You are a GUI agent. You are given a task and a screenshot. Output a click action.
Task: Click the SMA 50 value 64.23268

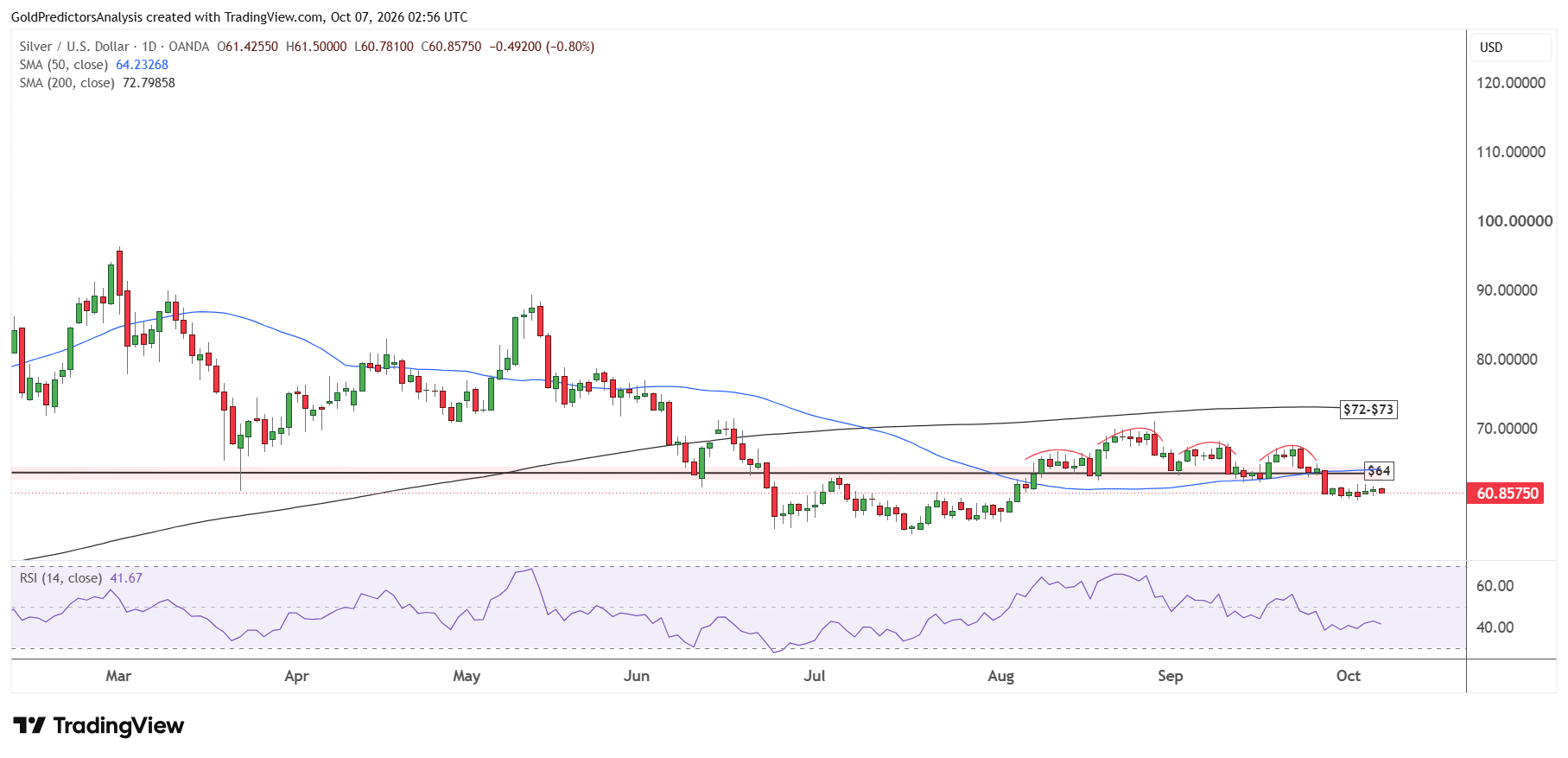pyautogui.click(x=142, y=65)
